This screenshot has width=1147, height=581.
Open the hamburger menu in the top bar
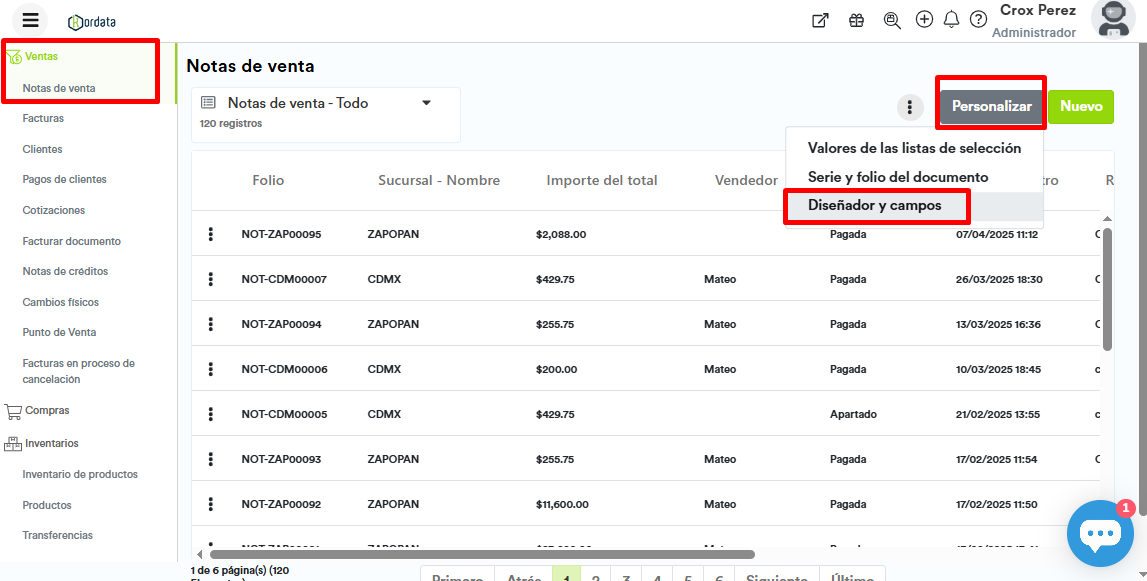(30, 20)
